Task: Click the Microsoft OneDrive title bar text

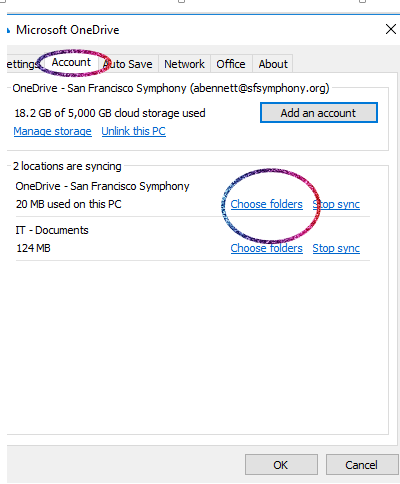Action: click(68, 30)
